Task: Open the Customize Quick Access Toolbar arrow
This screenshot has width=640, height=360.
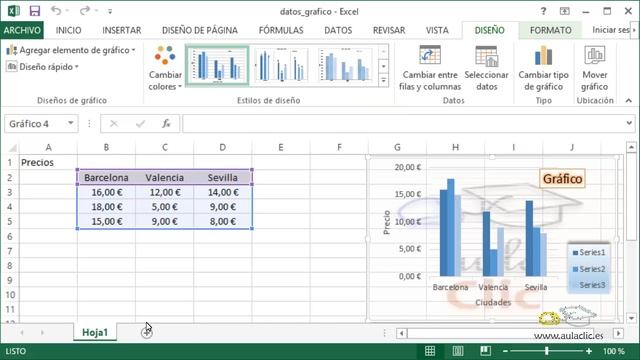Action: [110, 11]
